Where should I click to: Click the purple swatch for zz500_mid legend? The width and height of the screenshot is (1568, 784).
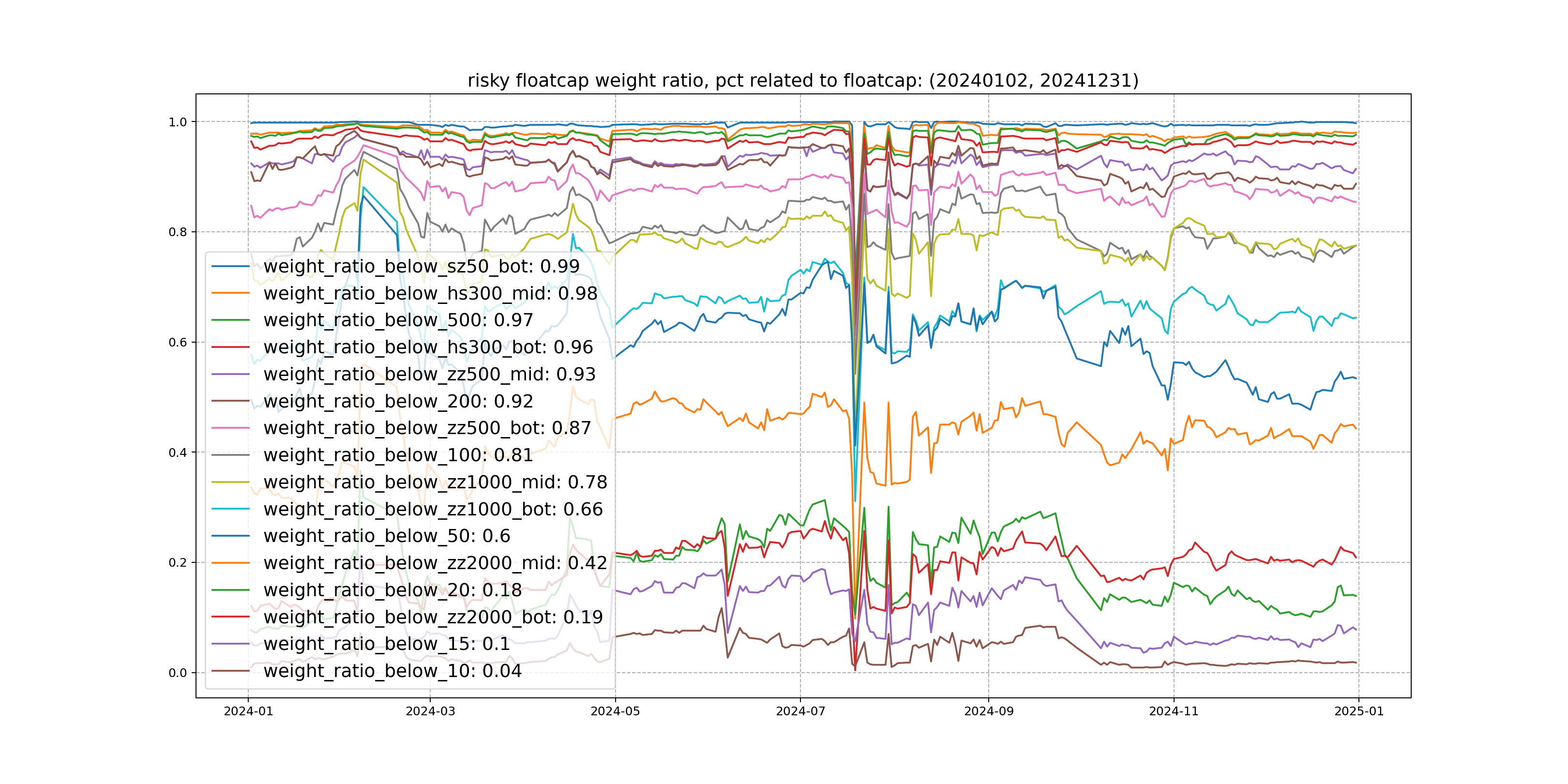[230, 375]
